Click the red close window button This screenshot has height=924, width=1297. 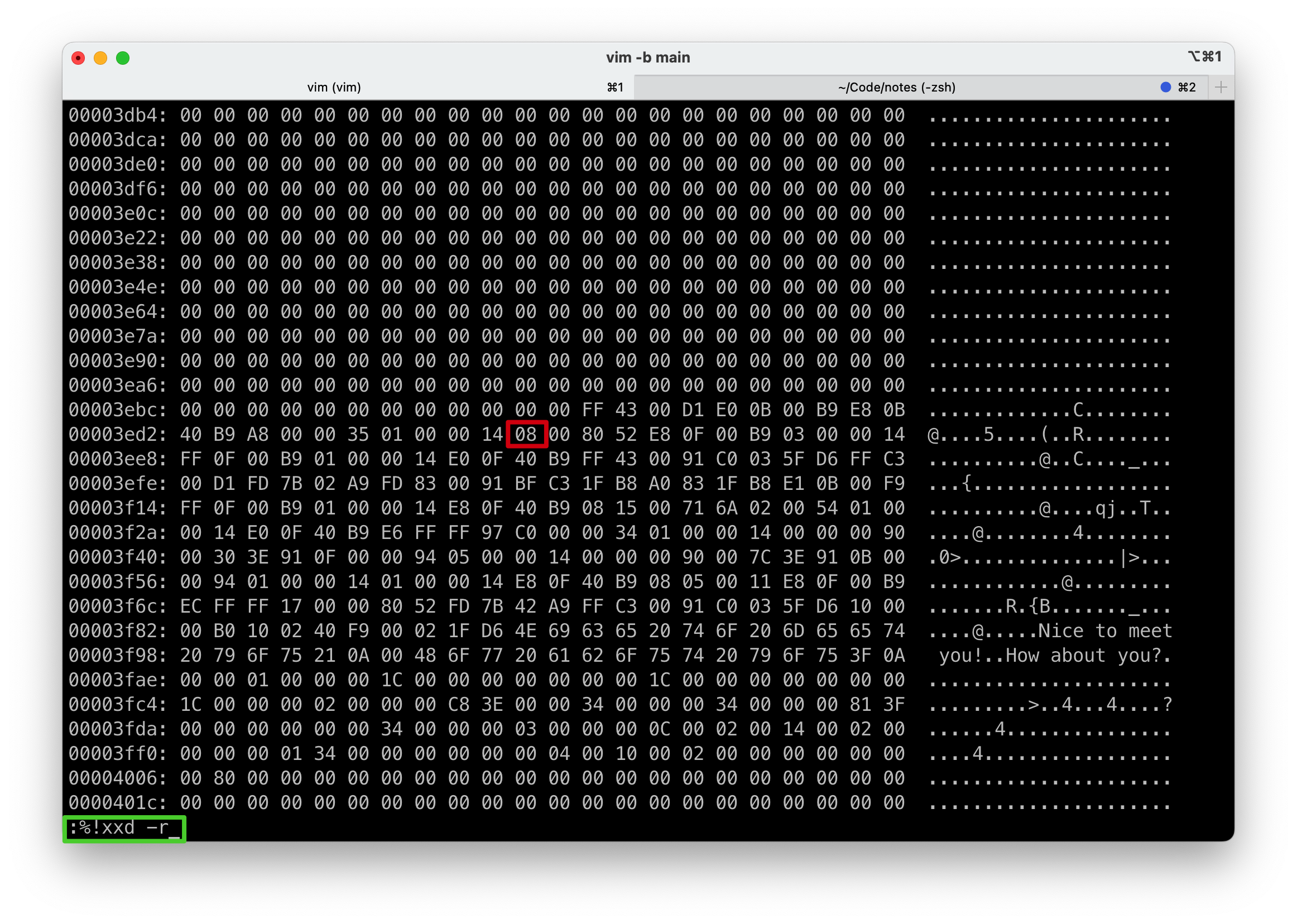78,58
